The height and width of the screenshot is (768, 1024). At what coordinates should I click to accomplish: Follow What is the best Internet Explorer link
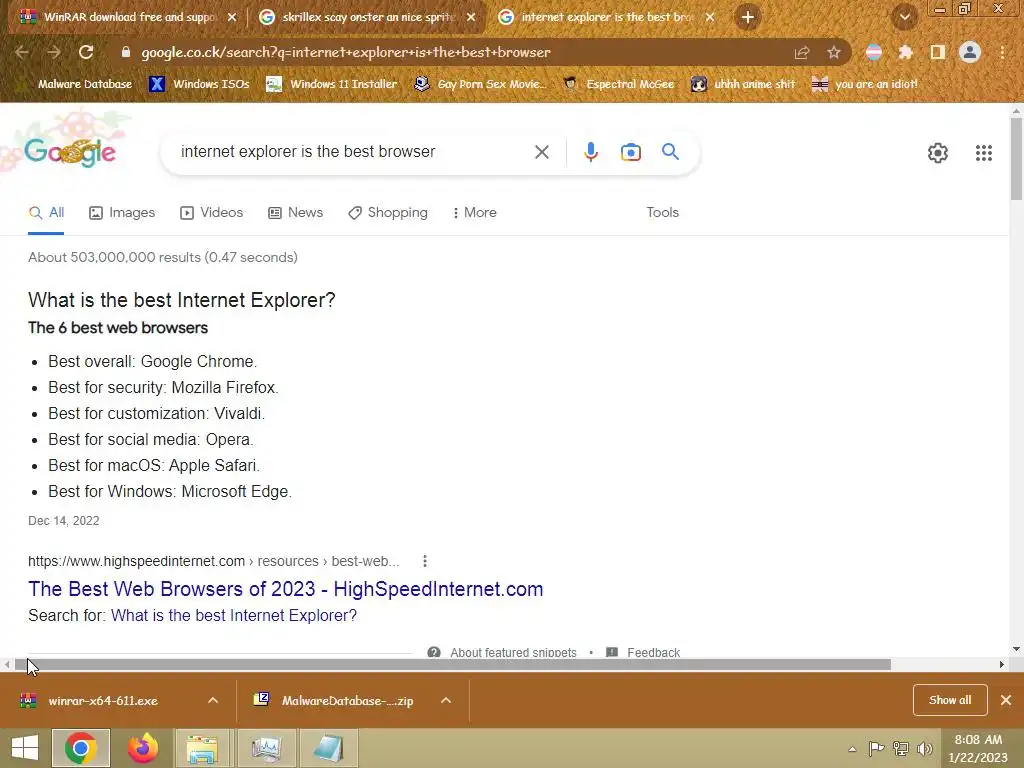[x=234, y=615]
